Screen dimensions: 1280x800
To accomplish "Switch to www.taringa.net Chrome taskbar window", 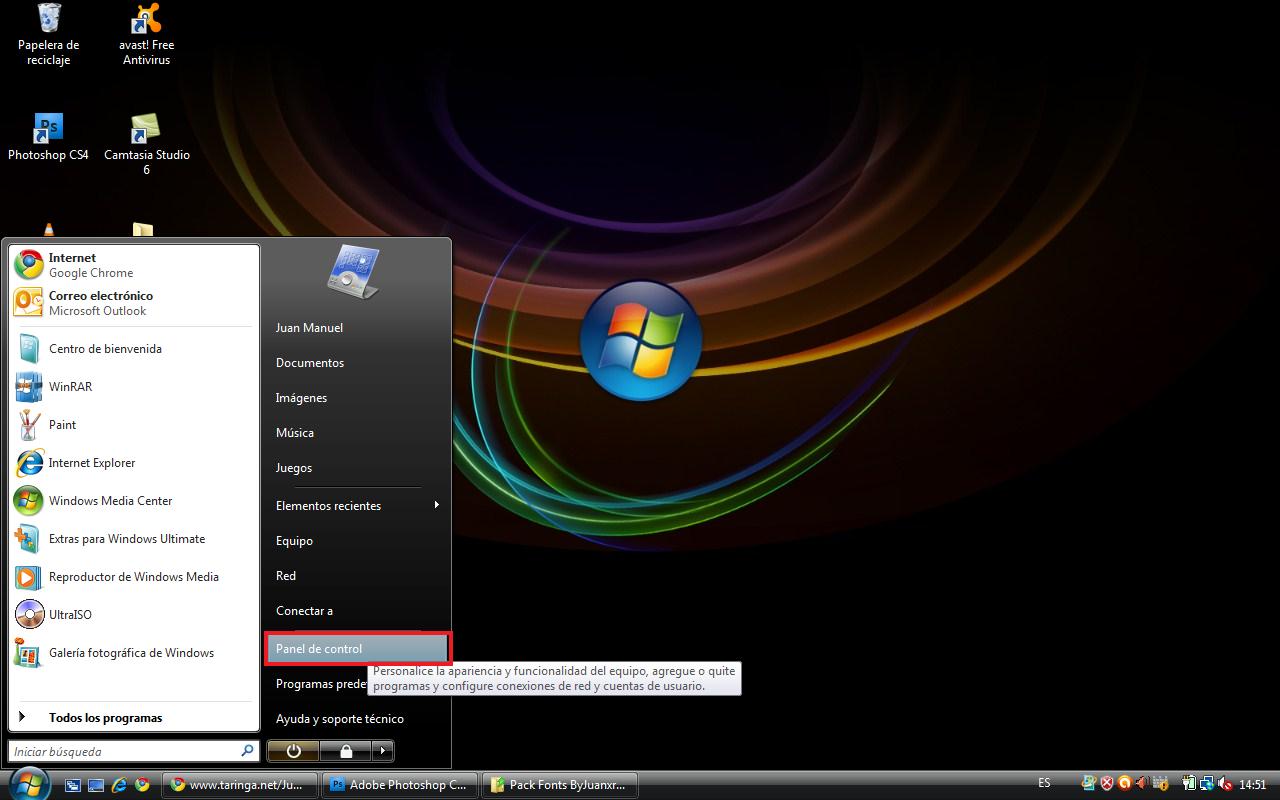I will click(240, 785).
